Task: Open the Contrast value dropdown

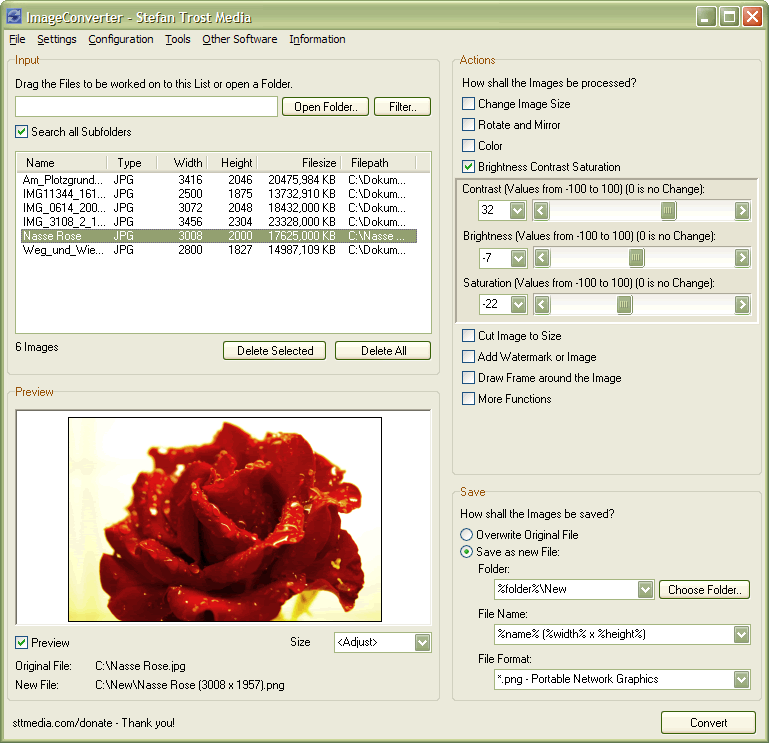Action: tap(517, 210)
